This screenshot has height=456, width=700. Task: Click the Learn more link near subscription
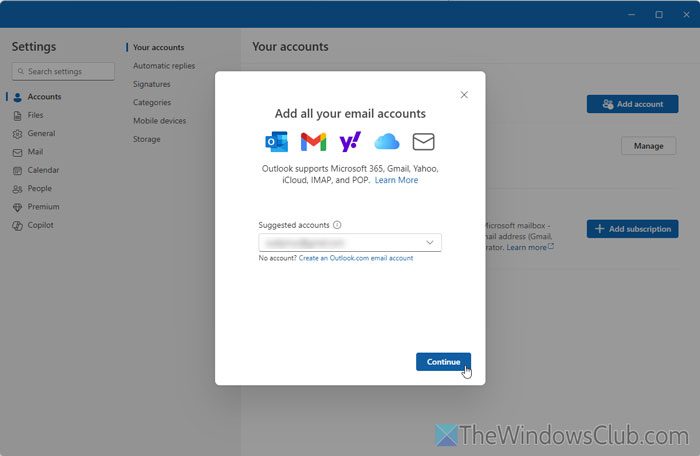point(530,247)
